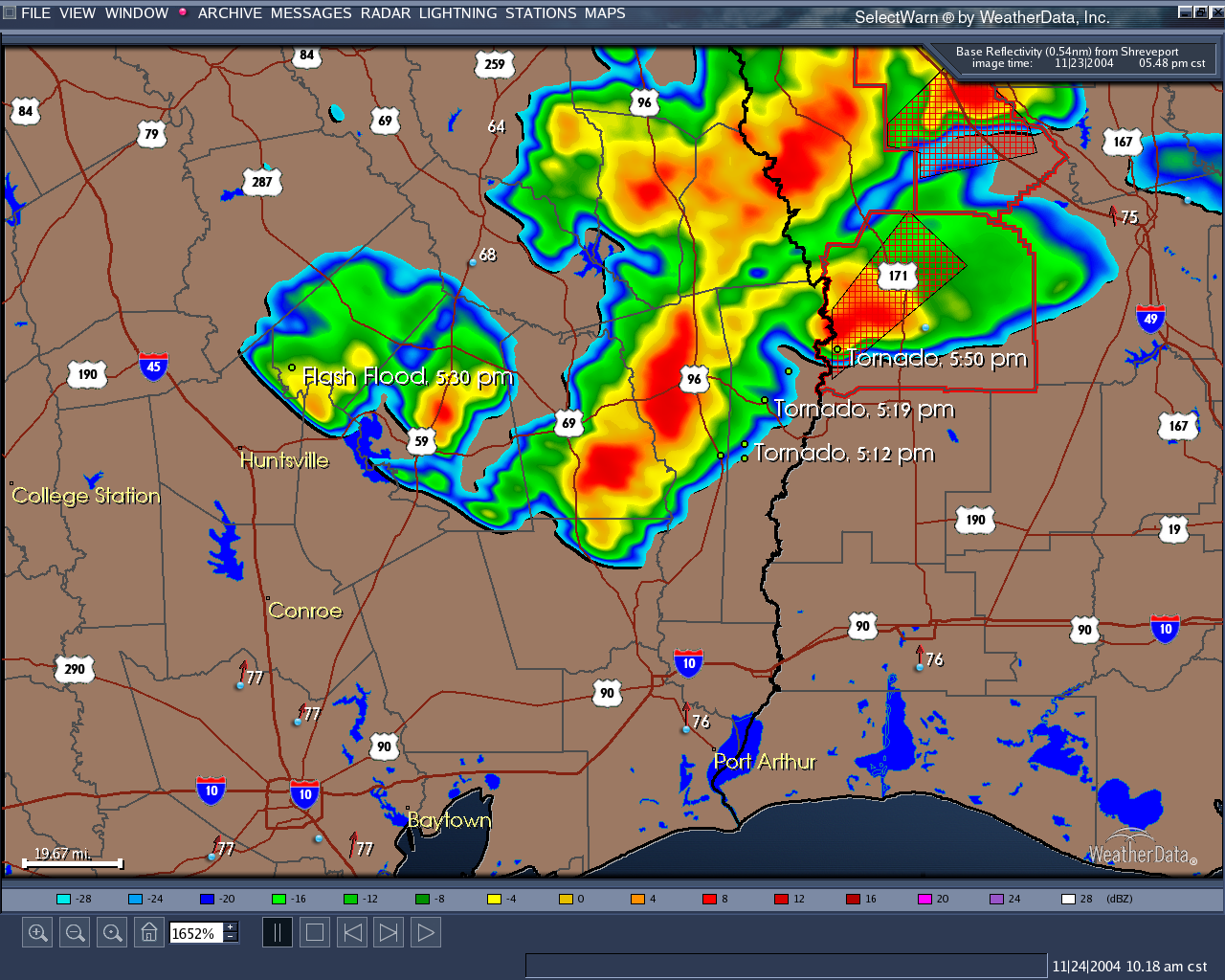Decrement zoom with the minus stepper
The width and height of the screenshot is (1225, 980).
[230, 937]
